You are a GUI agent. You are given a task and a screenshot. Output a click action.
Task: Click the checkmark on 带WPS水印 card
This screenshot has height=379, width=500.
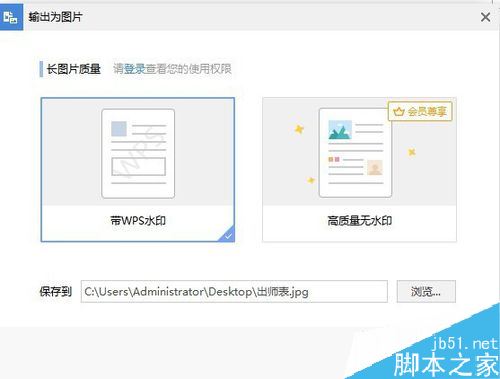click(228, 236)
